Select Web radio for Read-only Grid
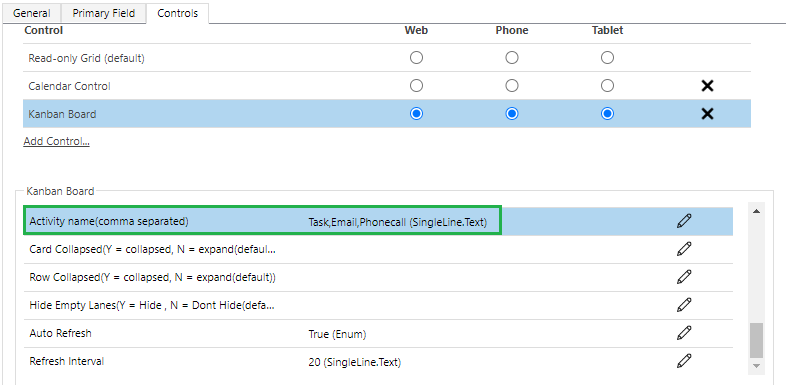 point(416,58)
